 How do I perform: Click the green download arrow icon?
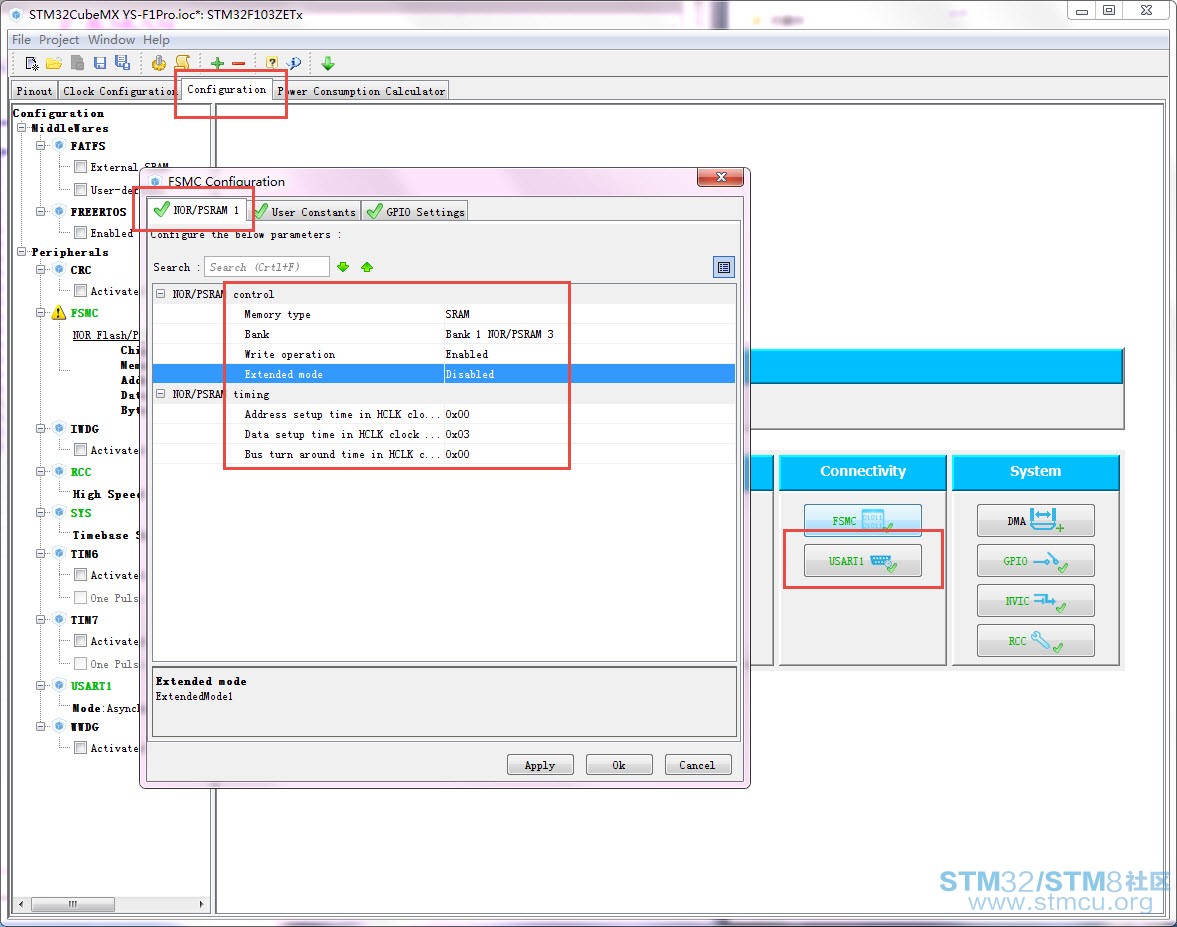(328, 63)
